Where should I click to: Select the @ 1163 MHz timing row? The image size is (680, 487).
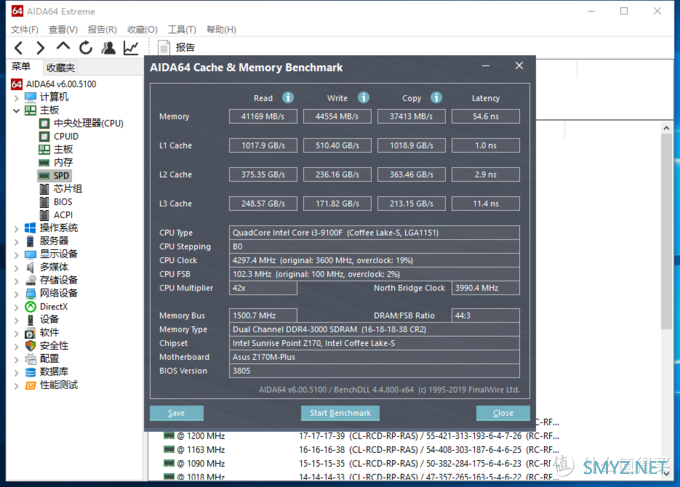(x=362, y=450)
